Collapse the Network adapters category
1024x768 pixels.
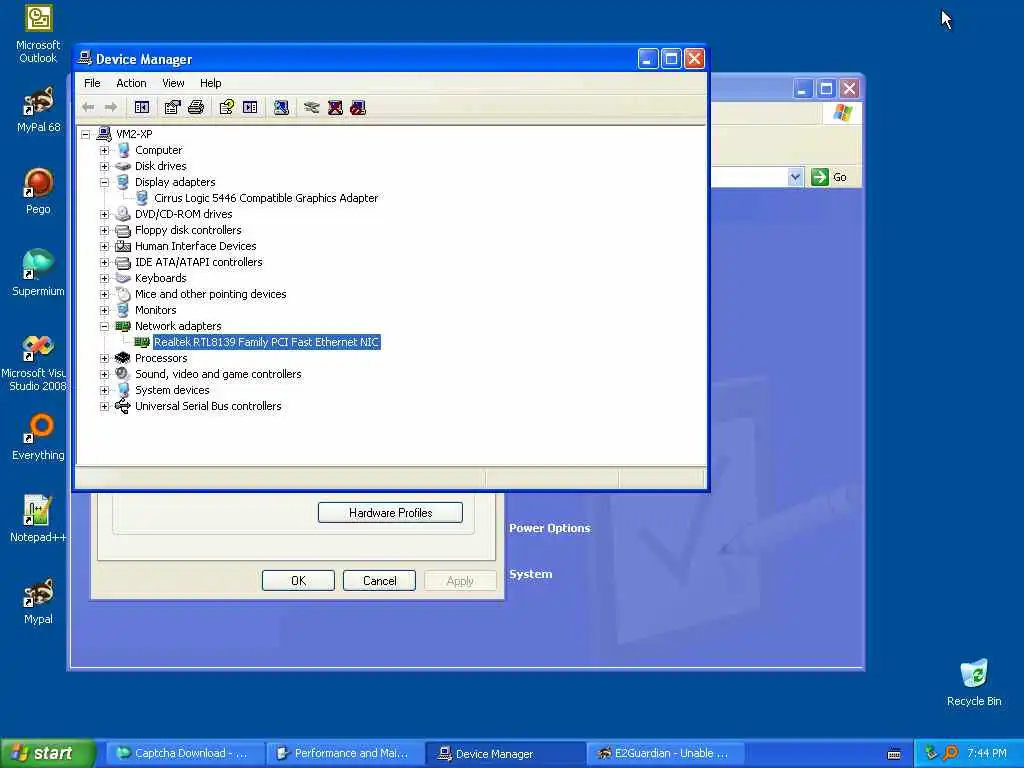[x=104, y=326]
